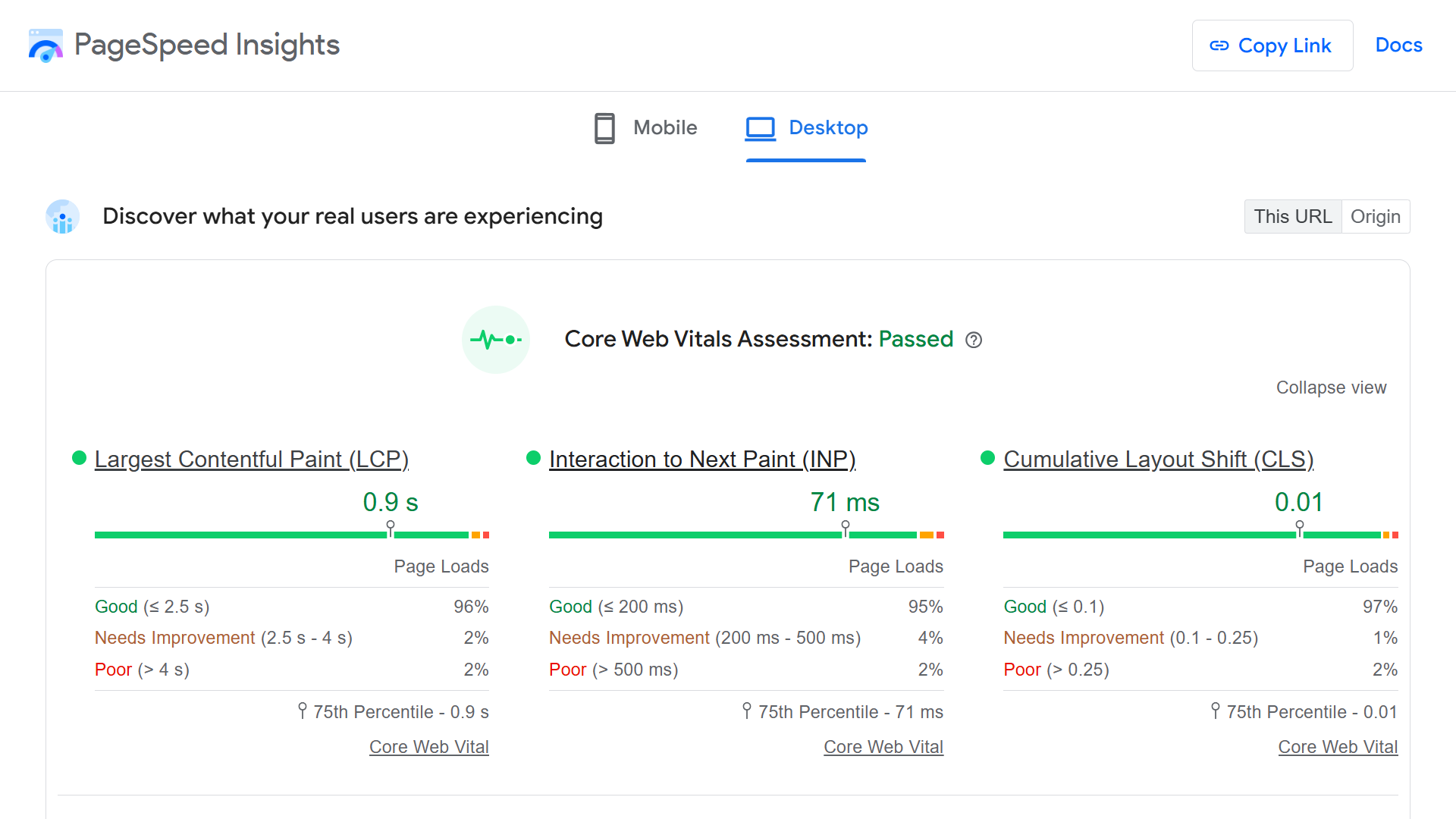Open the help question mark next to Passed
Image resolution: width=1456 pixels, height=819 pixels.
974,340
